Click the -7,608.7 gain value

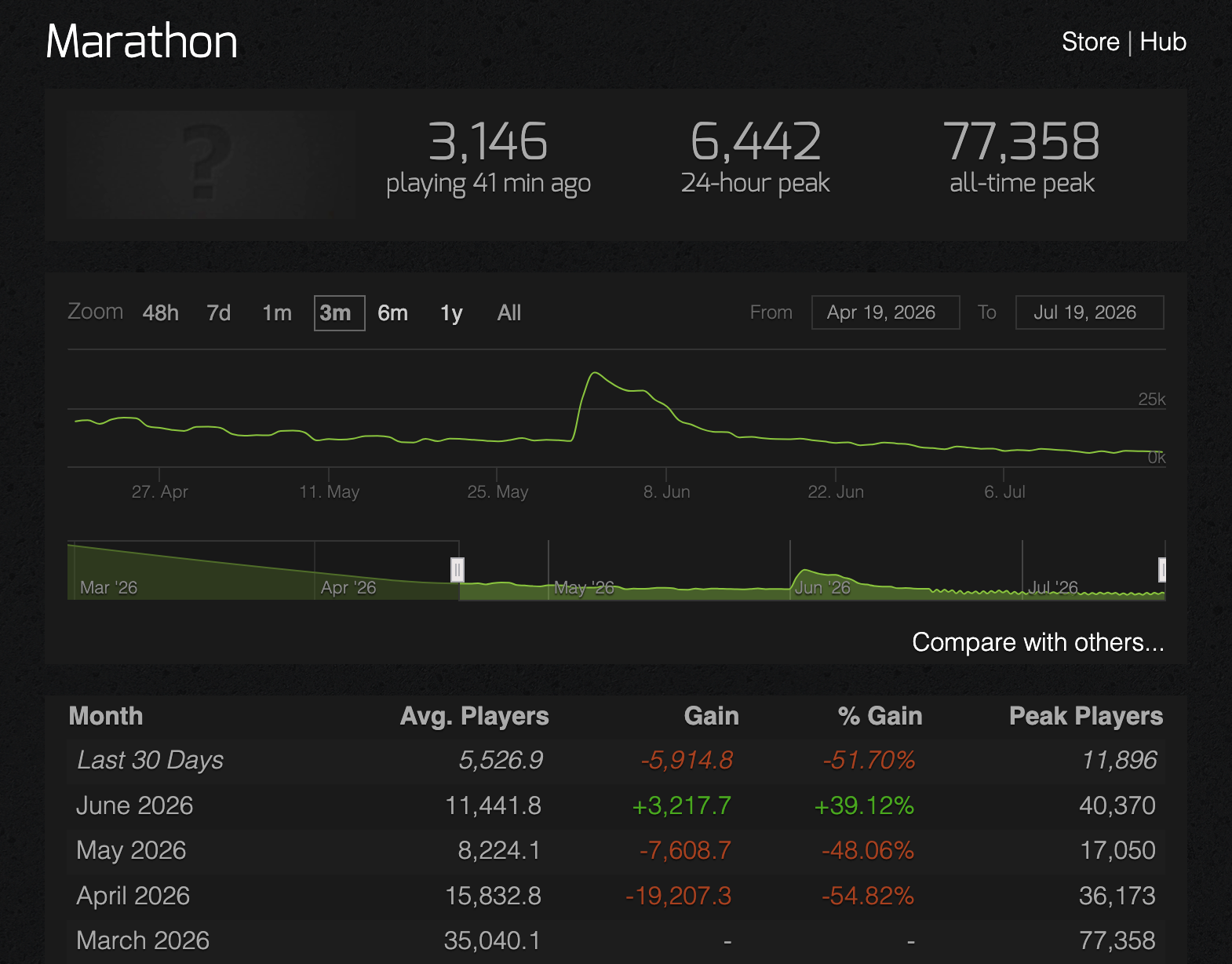point(685,850)
